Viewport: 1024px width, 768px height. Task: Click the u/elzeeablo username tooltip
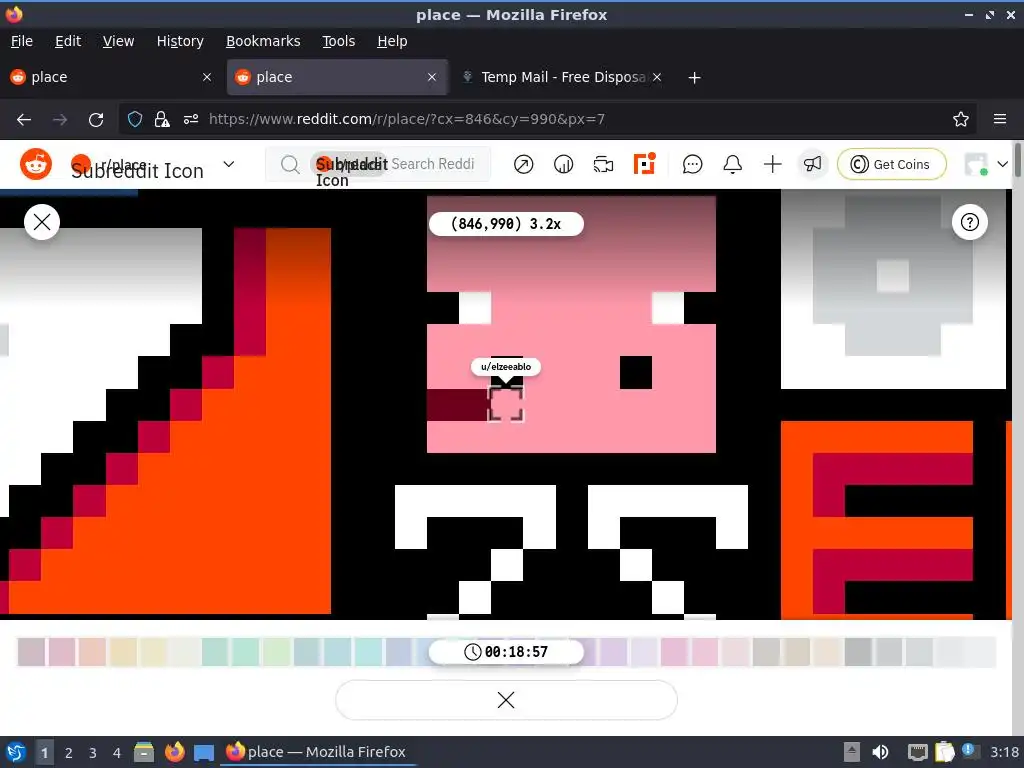tap(506, 367)
